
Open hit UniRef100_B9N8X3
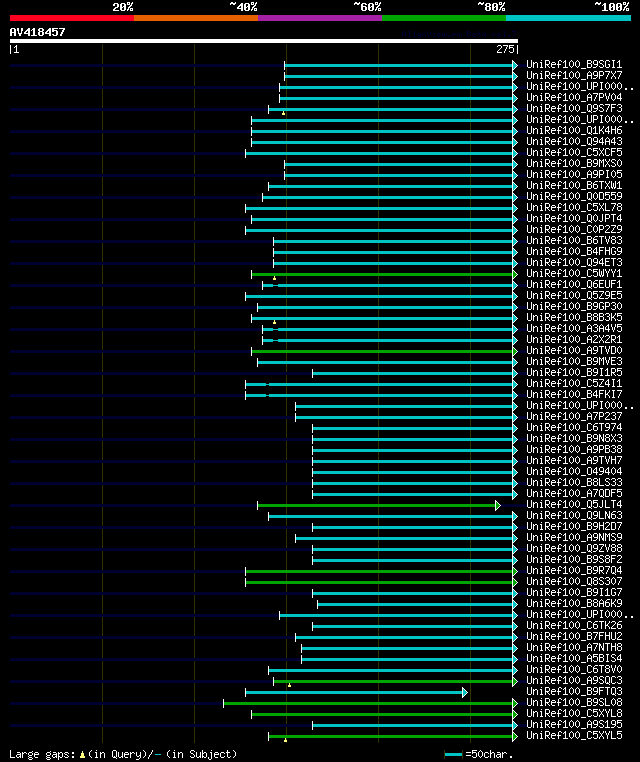coord(574,438)
